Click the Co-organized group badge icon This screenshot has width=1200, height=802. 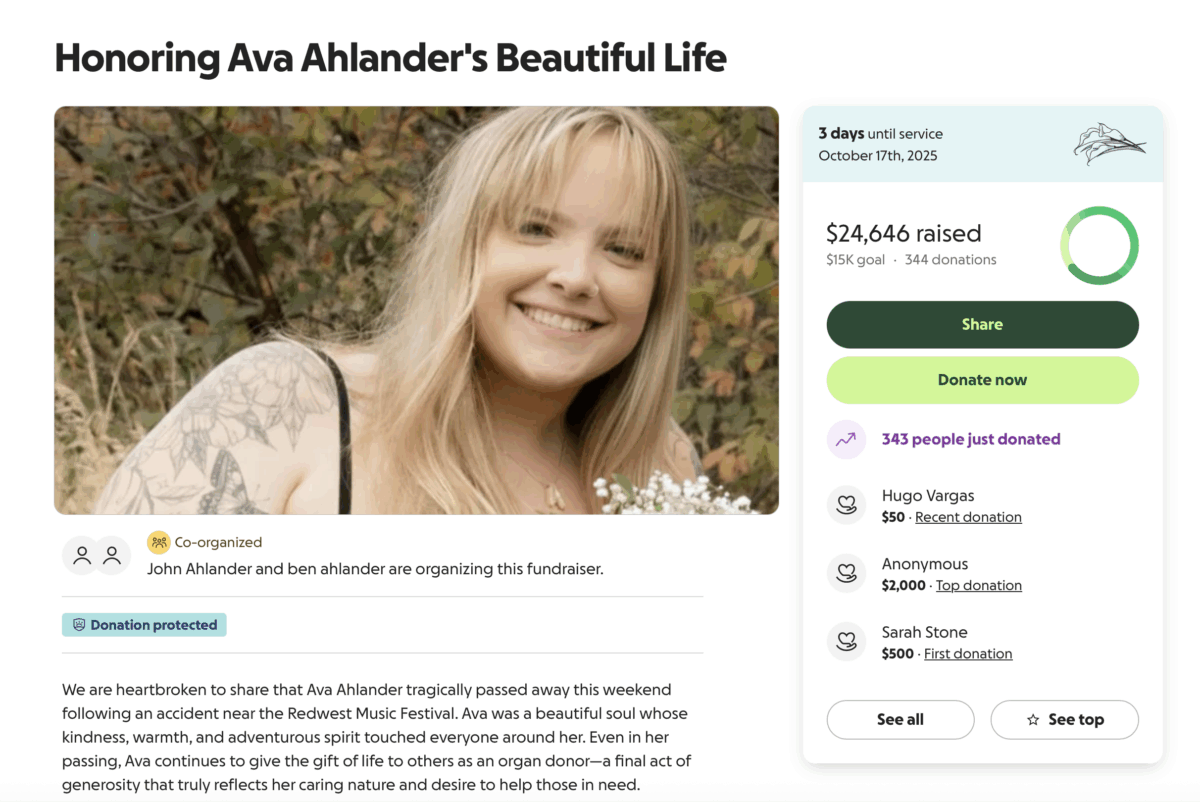158,542
